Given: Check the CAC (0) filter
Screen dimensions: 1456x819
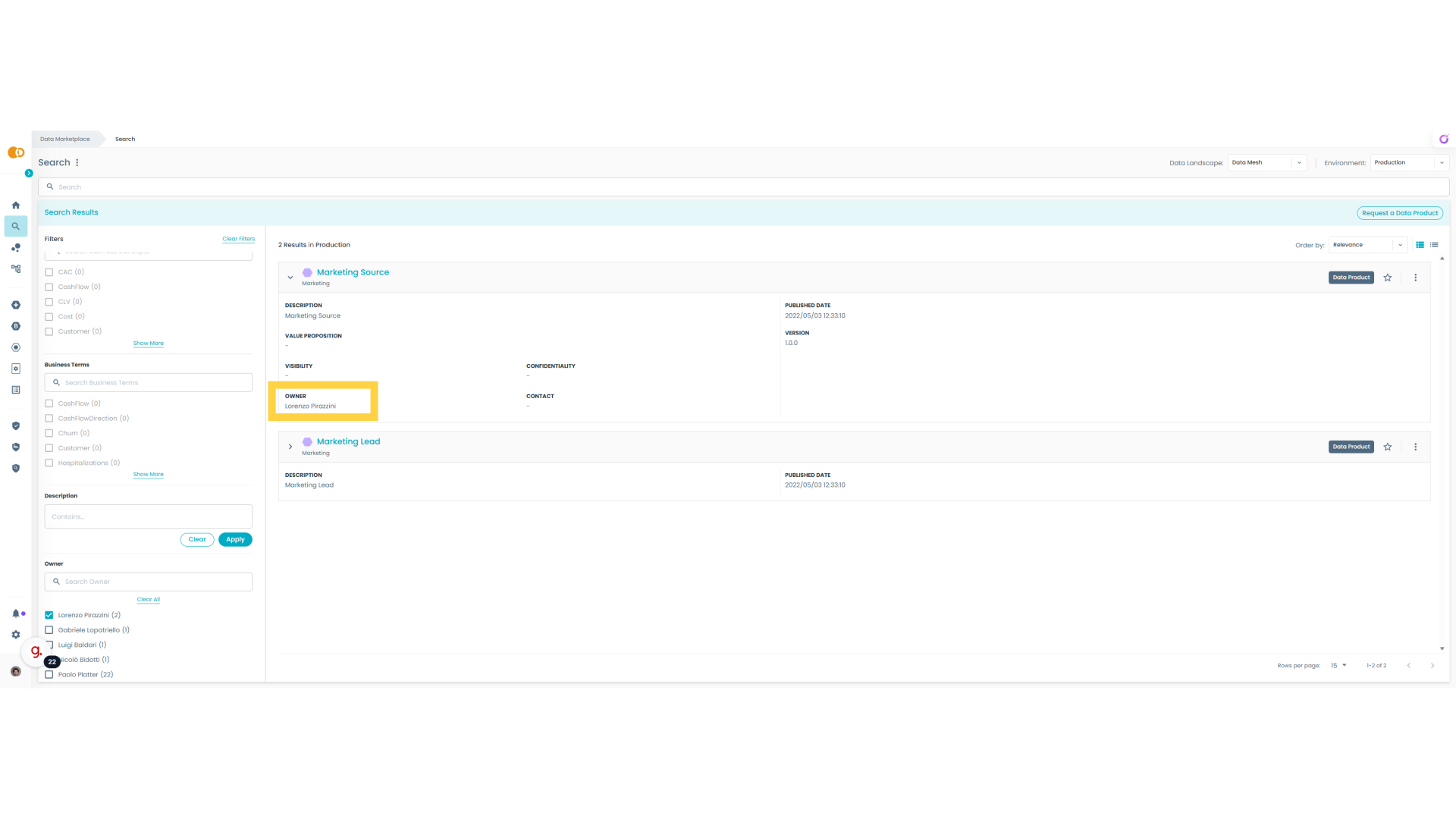Looking at the screenshot, I should (x=49, y=272).
